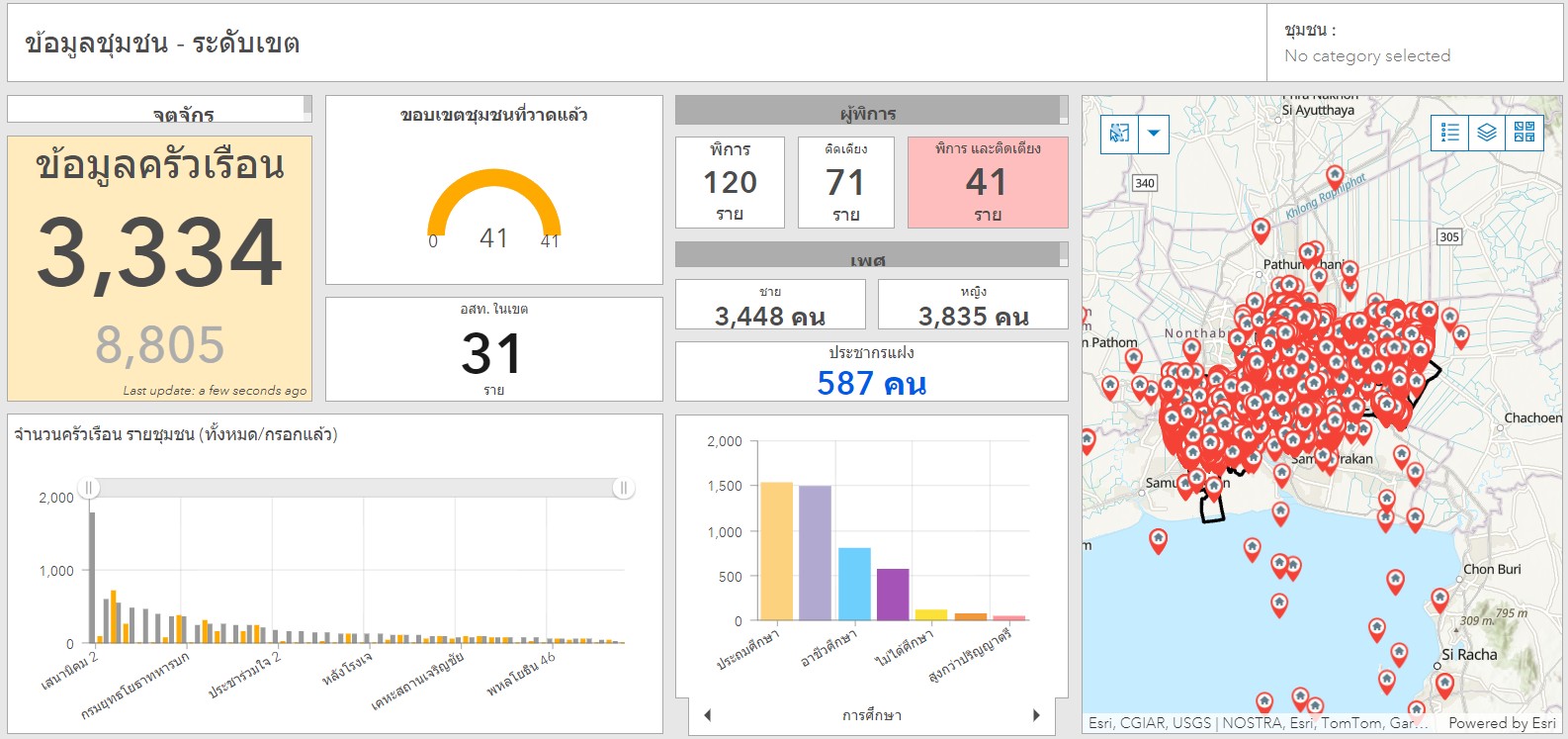
Task: Grab the left handle of chart range slider
Action: click(x=89, y=488)
